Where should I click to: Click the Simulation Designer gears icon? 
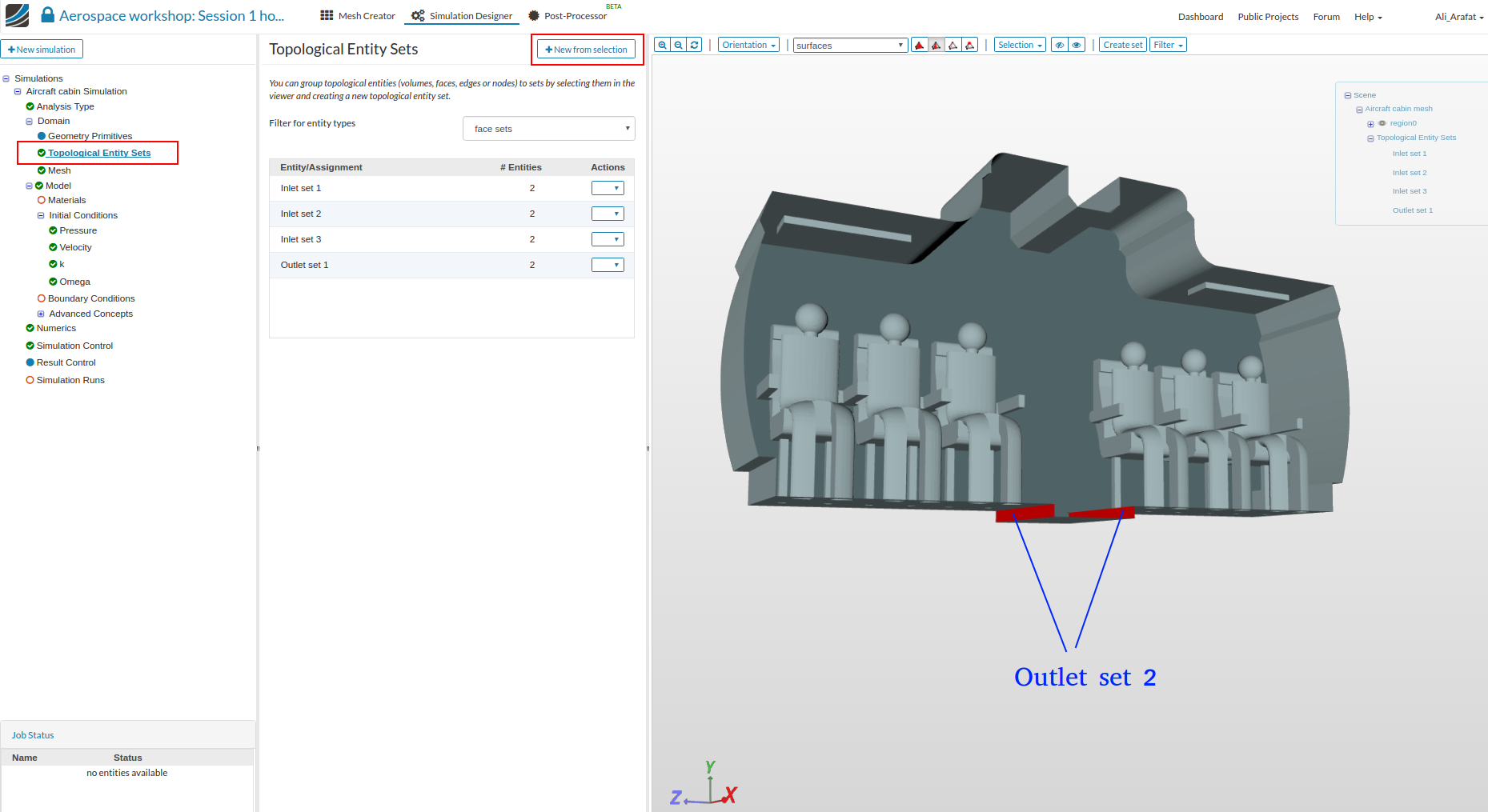pos(418,16)
